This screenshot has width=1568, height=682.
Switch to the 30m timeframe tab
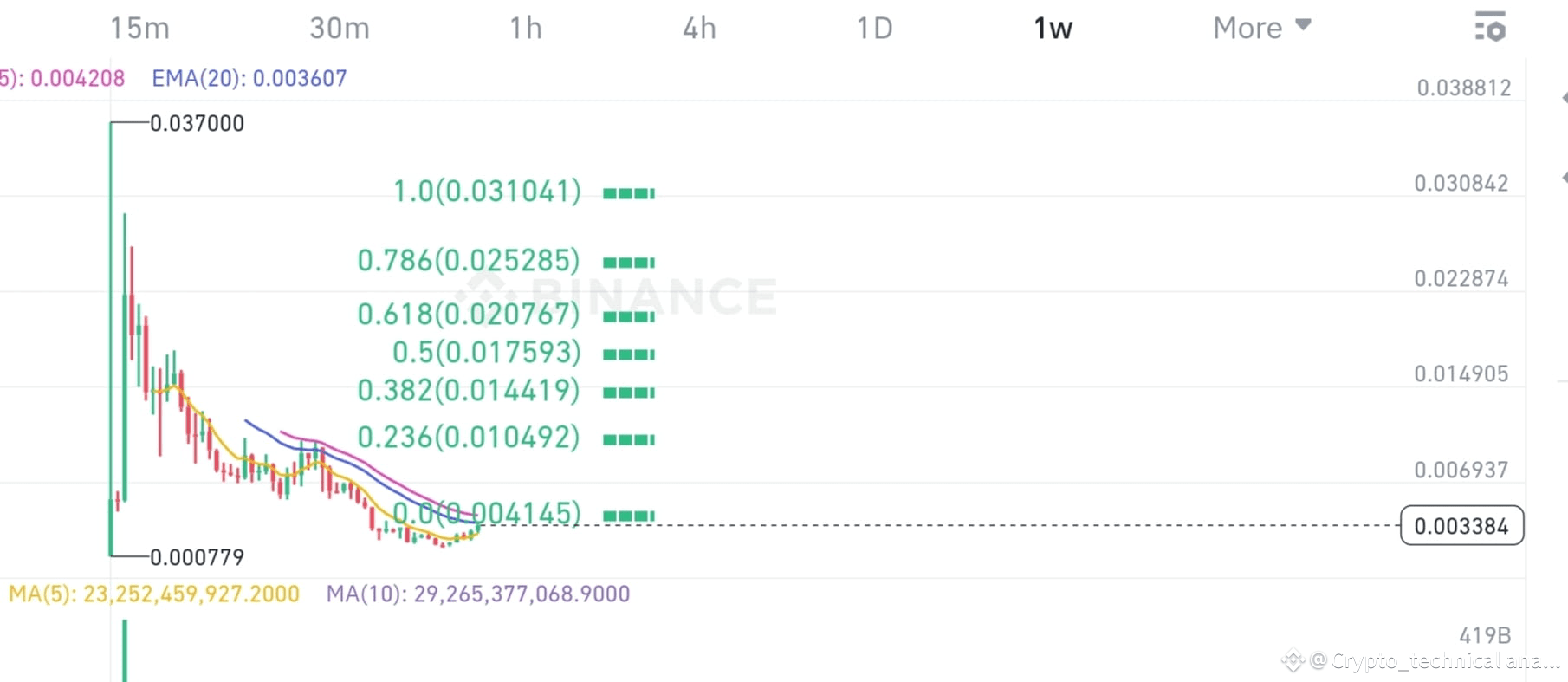340,27
